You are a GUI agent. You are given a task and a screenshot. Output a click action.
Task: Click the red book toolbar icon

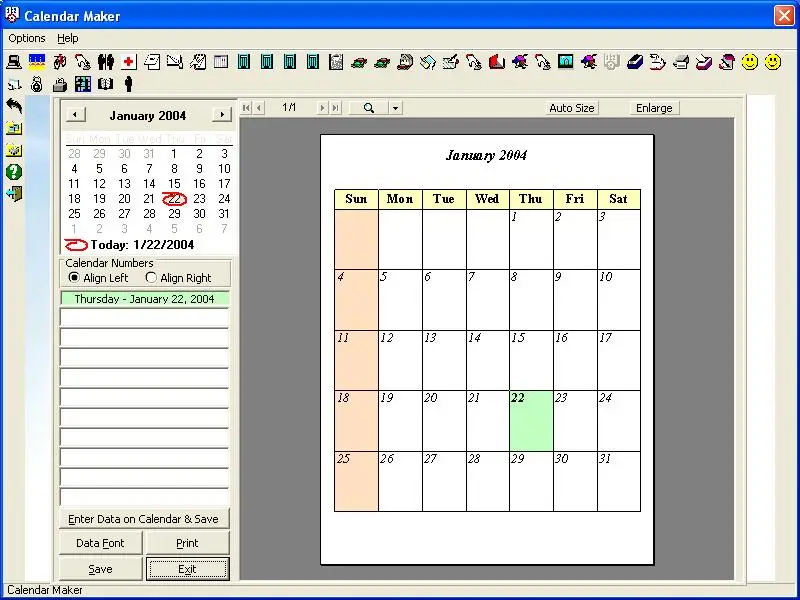coord(496,62)
